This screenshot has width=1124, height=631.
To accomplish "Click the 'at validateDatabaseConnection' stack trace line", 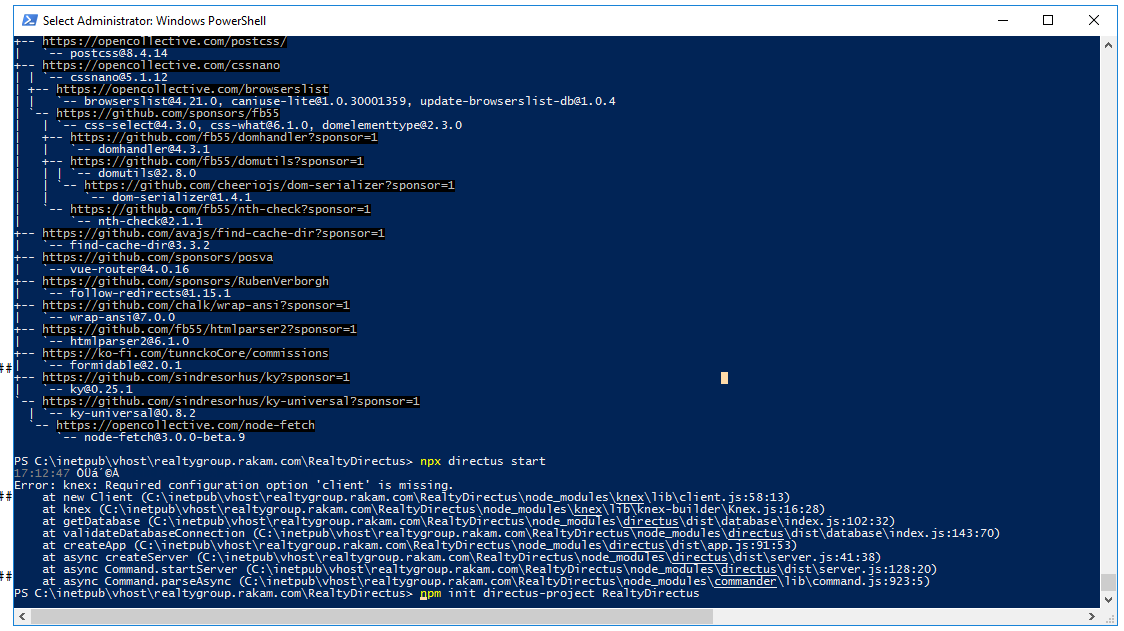I will point(520,533).
